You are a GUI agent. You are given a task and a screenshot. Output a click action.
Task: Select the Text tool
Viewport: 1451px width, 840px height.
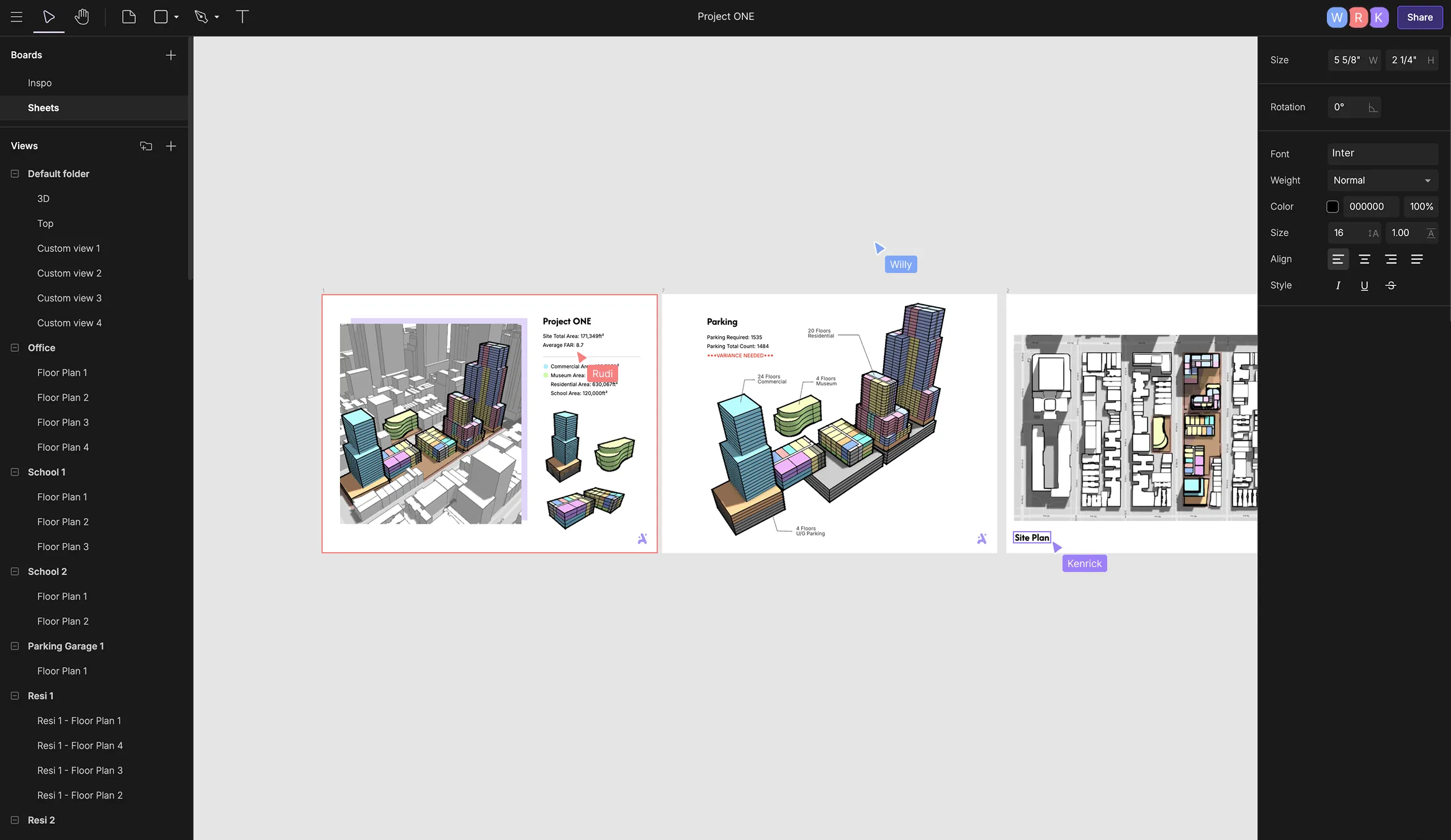[x=242, y=17]
